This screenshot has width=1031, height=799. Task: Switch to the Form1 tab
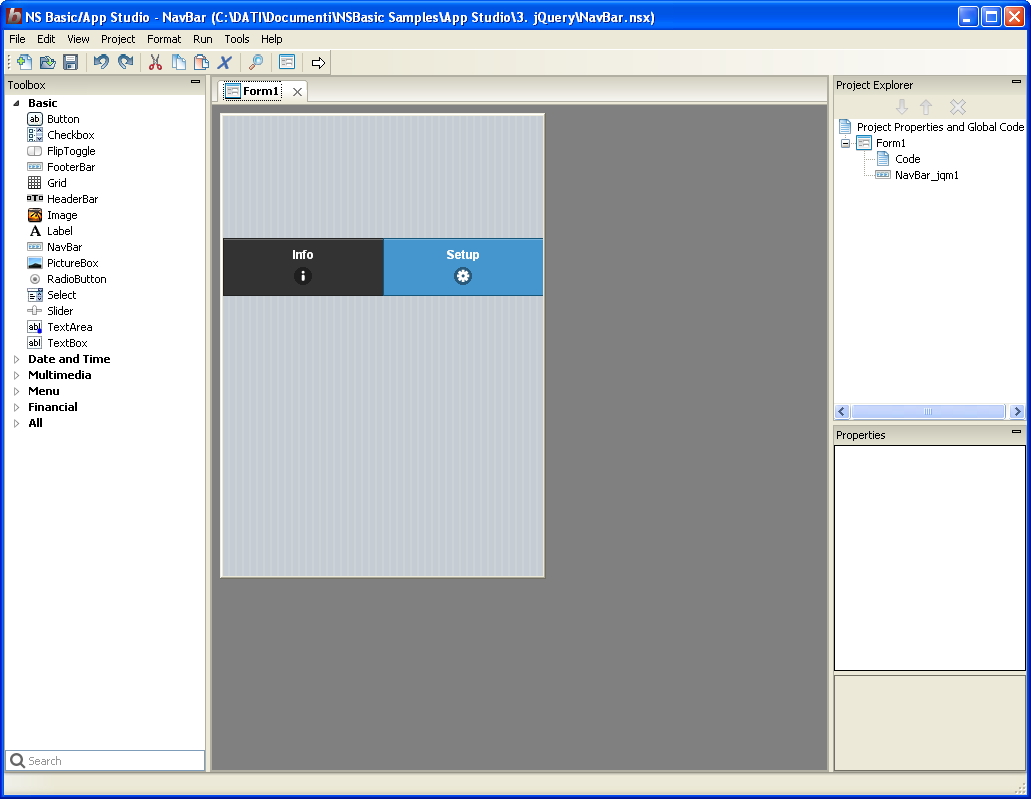(x=260, y=91)
